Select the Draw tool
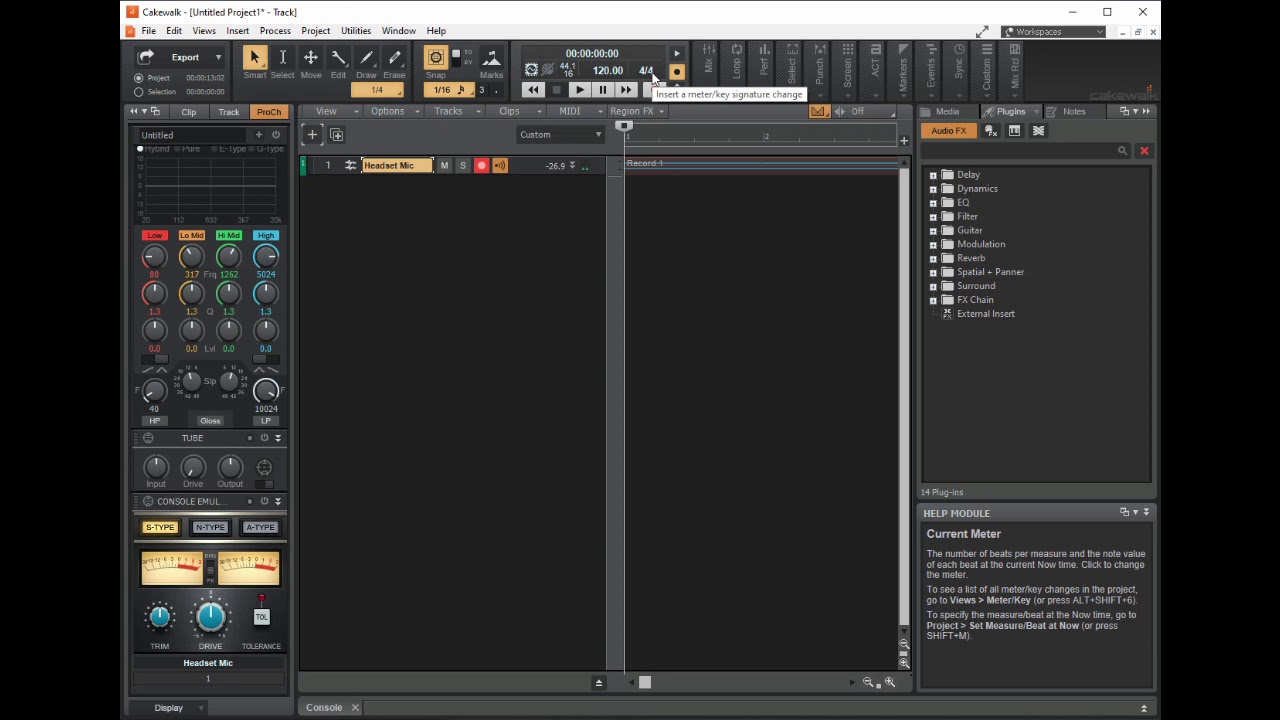 coord(366,59)
